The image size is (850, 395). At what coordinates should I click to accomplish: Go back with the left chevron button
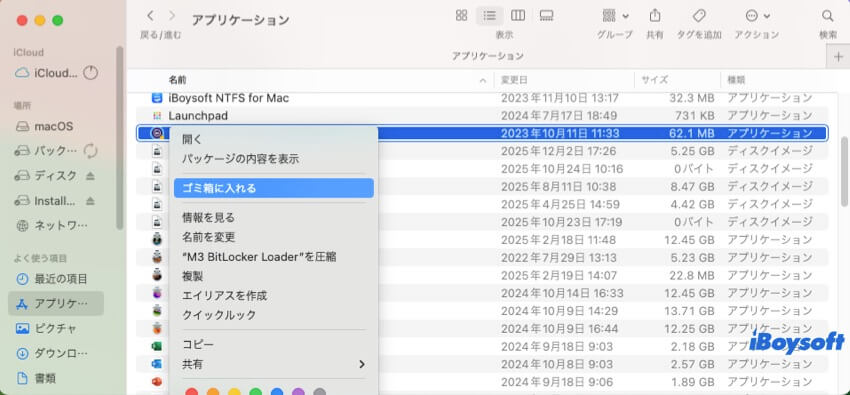(x=151, y=16)
